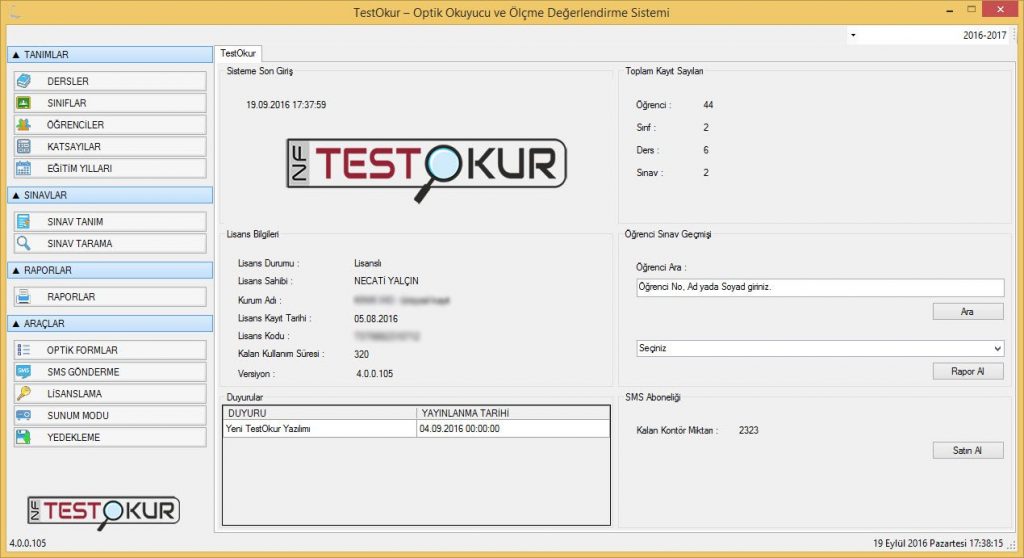Switch to the TestOkur tab
Screen dimensions: 1024x558
(238, 53)
